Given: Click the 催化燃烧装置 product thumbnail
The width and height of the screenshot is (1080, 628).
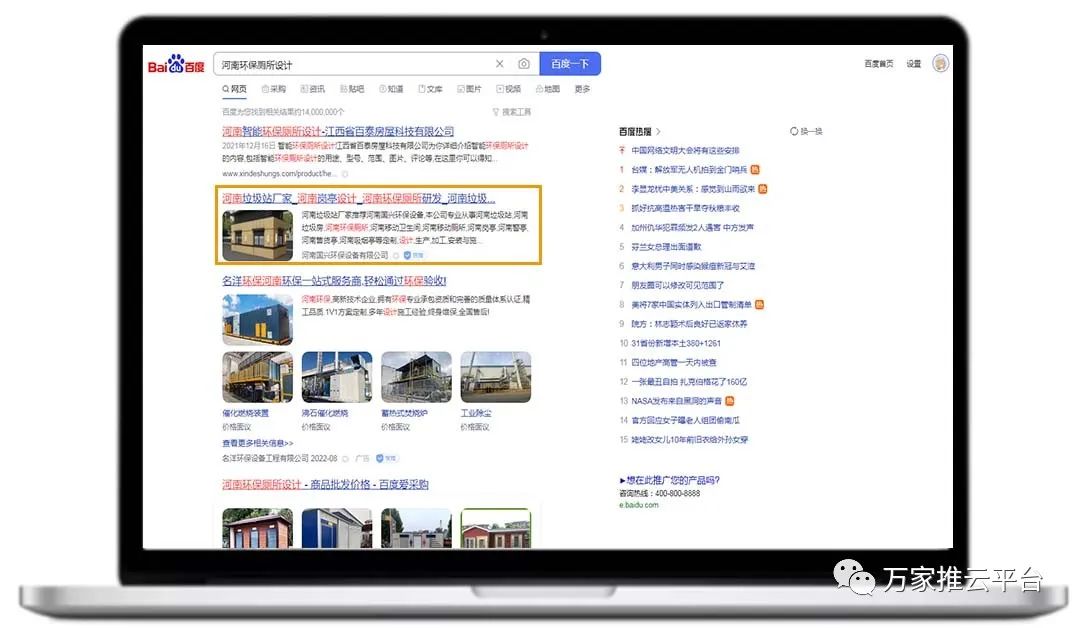Looking at the screenshot, I should click(x=257, y=378).
